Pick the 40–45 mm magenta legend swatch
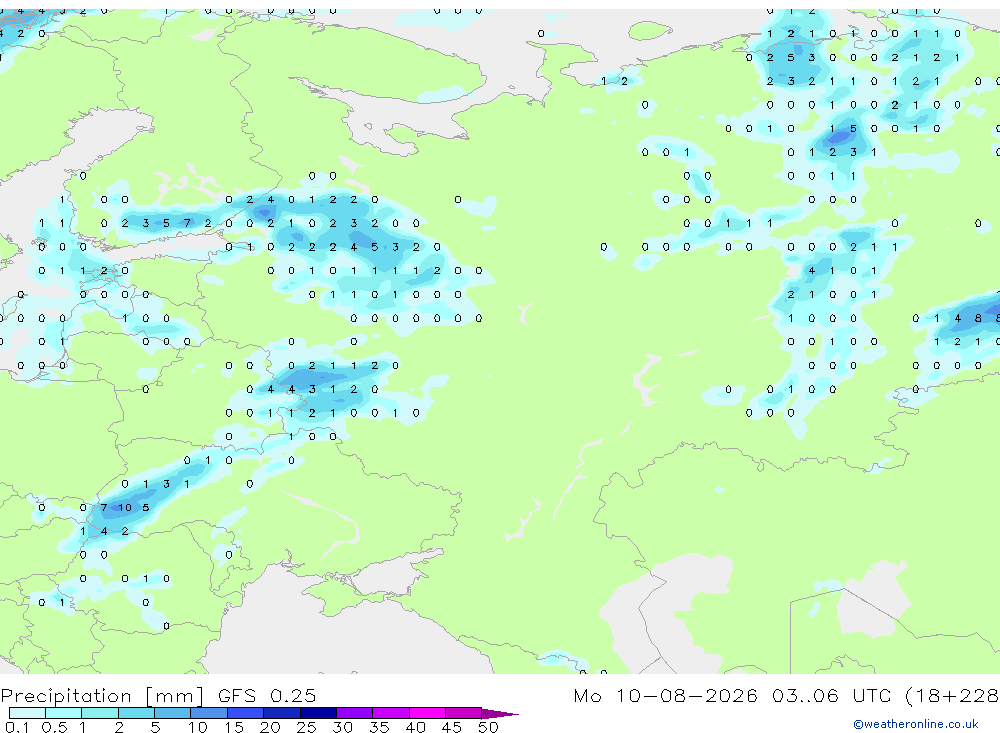The height and width of the screenshot is (733, 1000). pos(427,713)
